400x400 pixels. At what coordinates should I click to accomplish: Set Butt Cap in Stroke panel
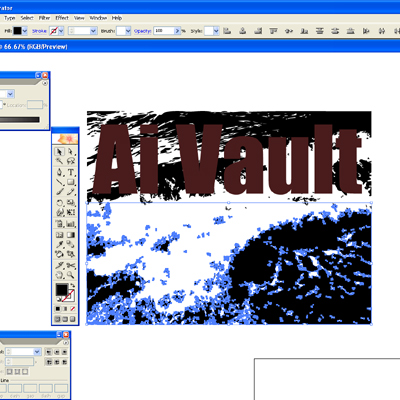(x=49, y=352)
